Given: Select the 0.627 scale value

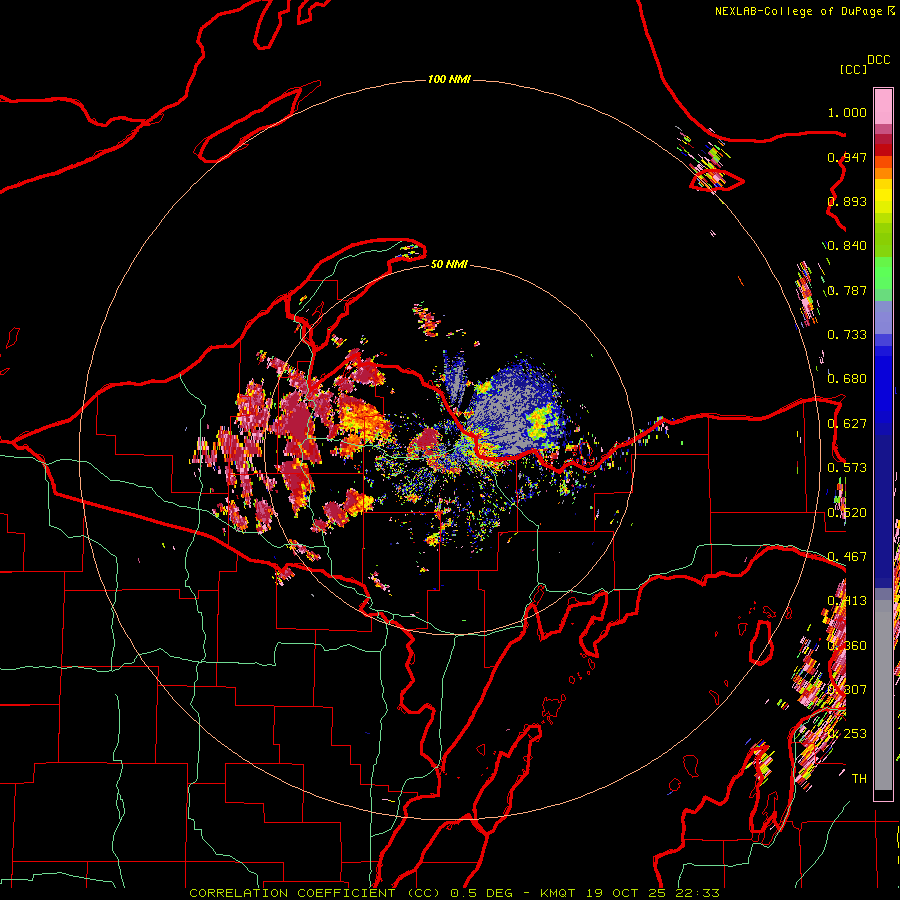Looking at the screenshot, I should pos(847,424).
